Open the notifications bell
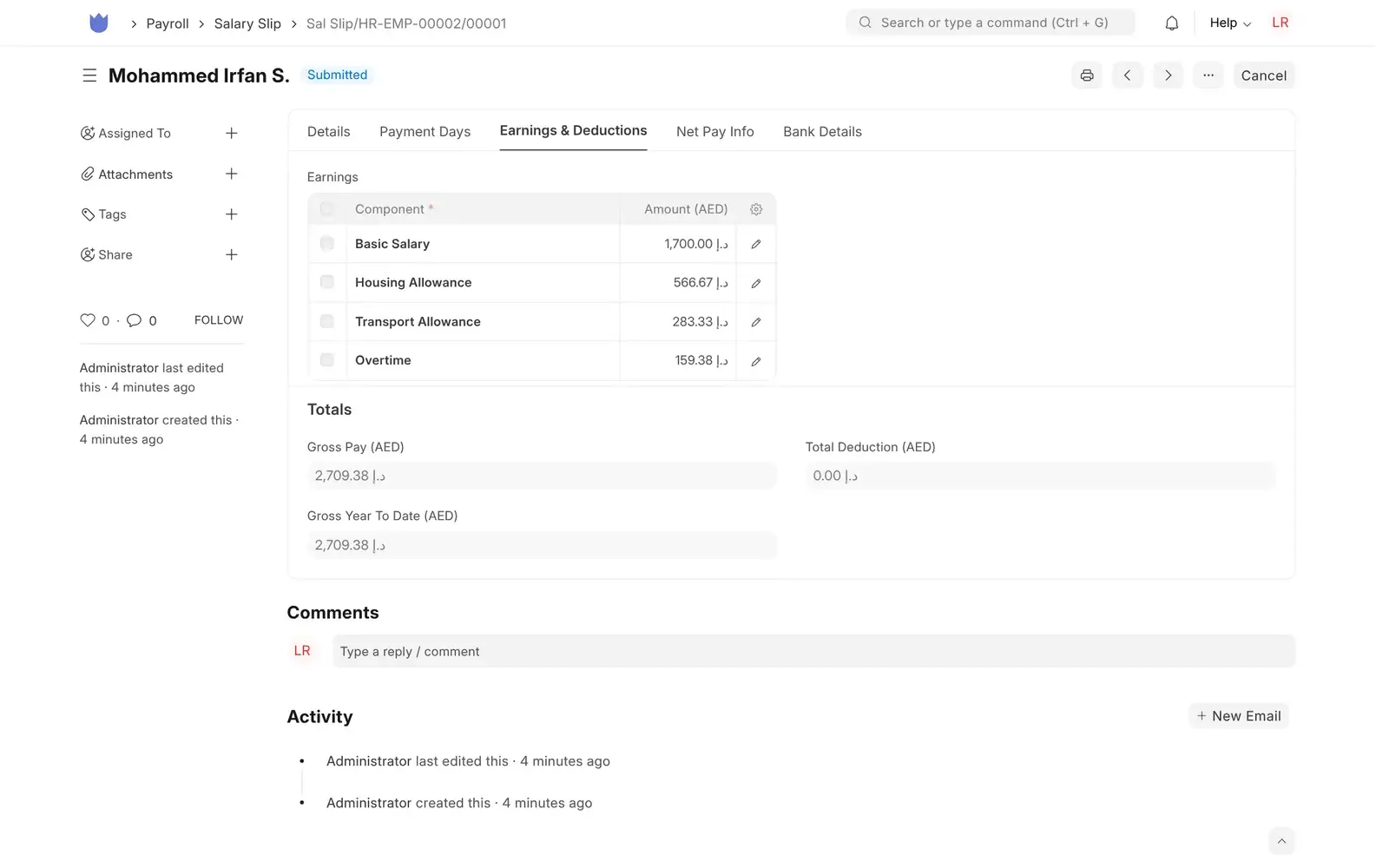1389x868 pixels. 1171,23
